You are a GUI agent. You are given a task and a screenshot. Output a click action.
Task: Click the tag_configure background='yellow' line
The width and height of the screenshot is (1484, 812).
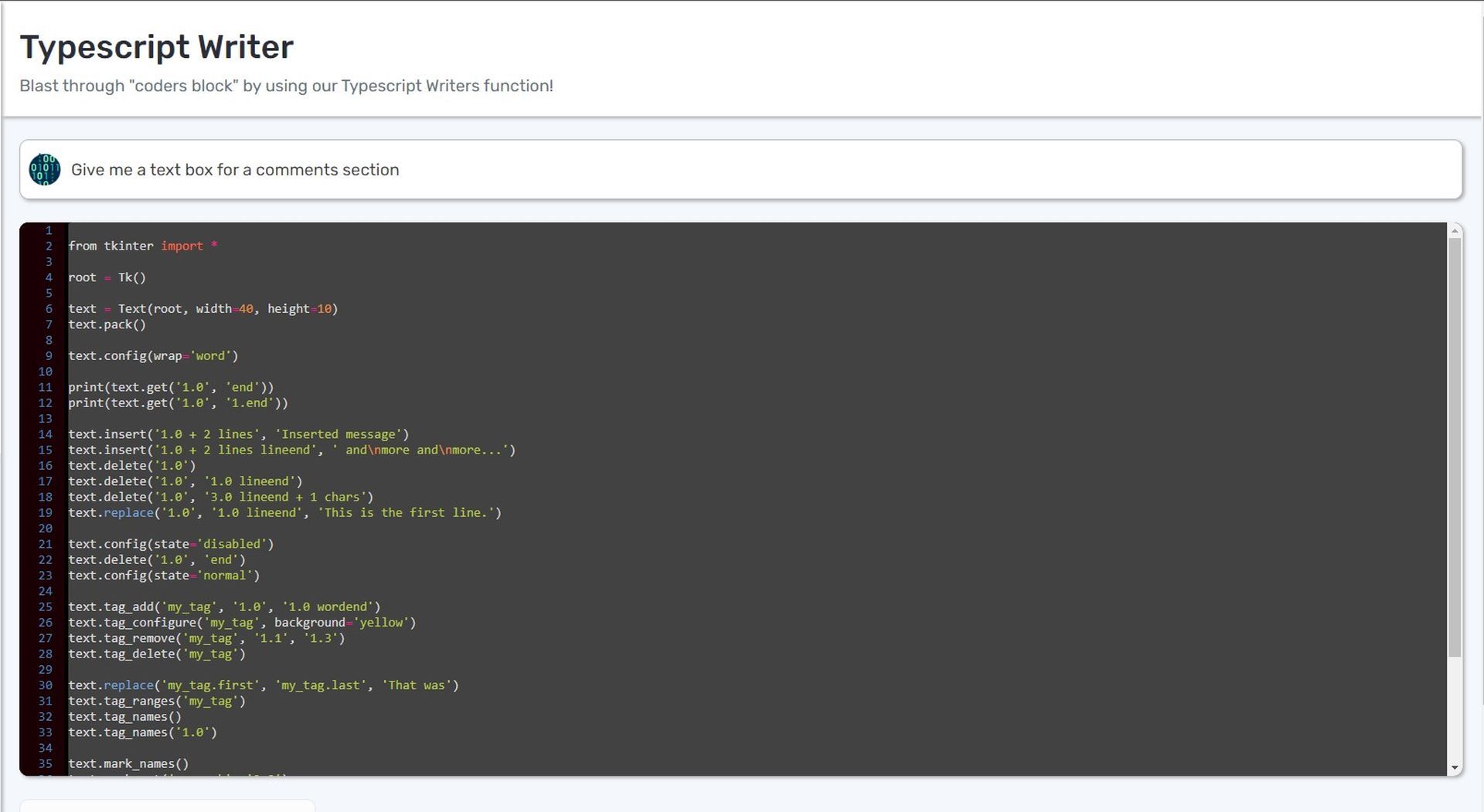tap(242, 623)
